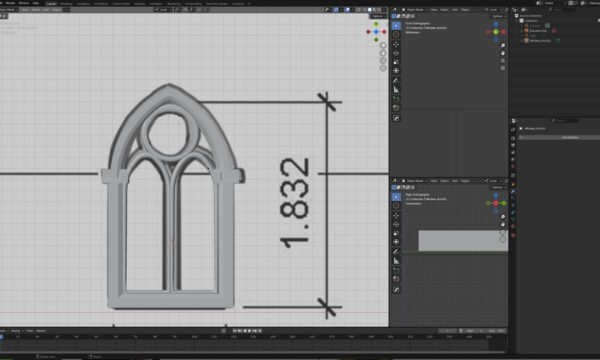
Task: Select the Measure tool in Right Orthographic viewport
Action: (x=396, y=261)
